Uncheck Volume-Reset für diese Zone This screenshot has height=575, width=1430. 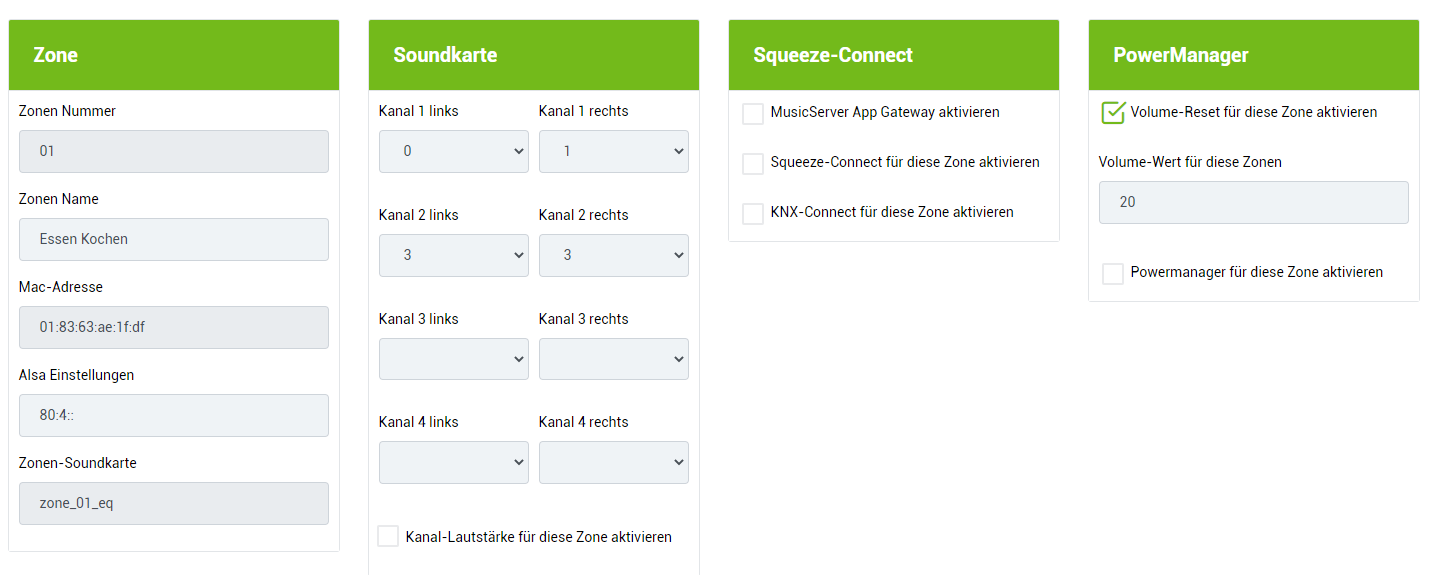tap(1113, 113)
